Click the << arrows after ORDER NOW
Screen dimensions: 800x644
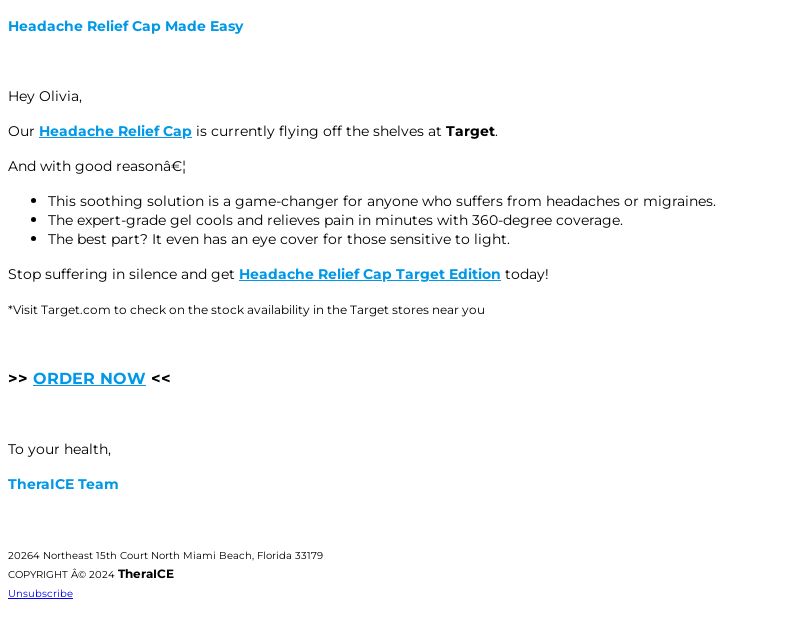pyautogui.click(x=161, y=378)
